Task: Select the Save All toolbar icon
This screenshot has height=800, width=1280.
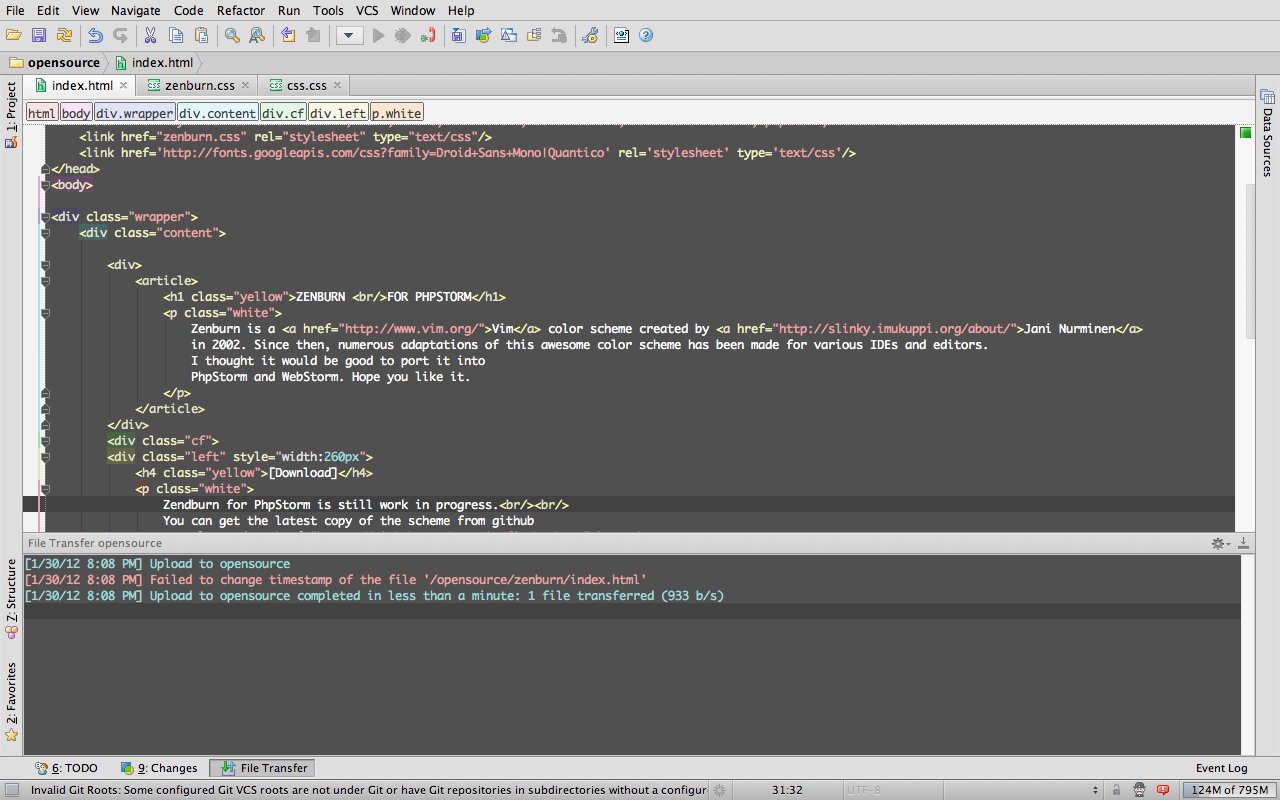Action: point(38,35)
